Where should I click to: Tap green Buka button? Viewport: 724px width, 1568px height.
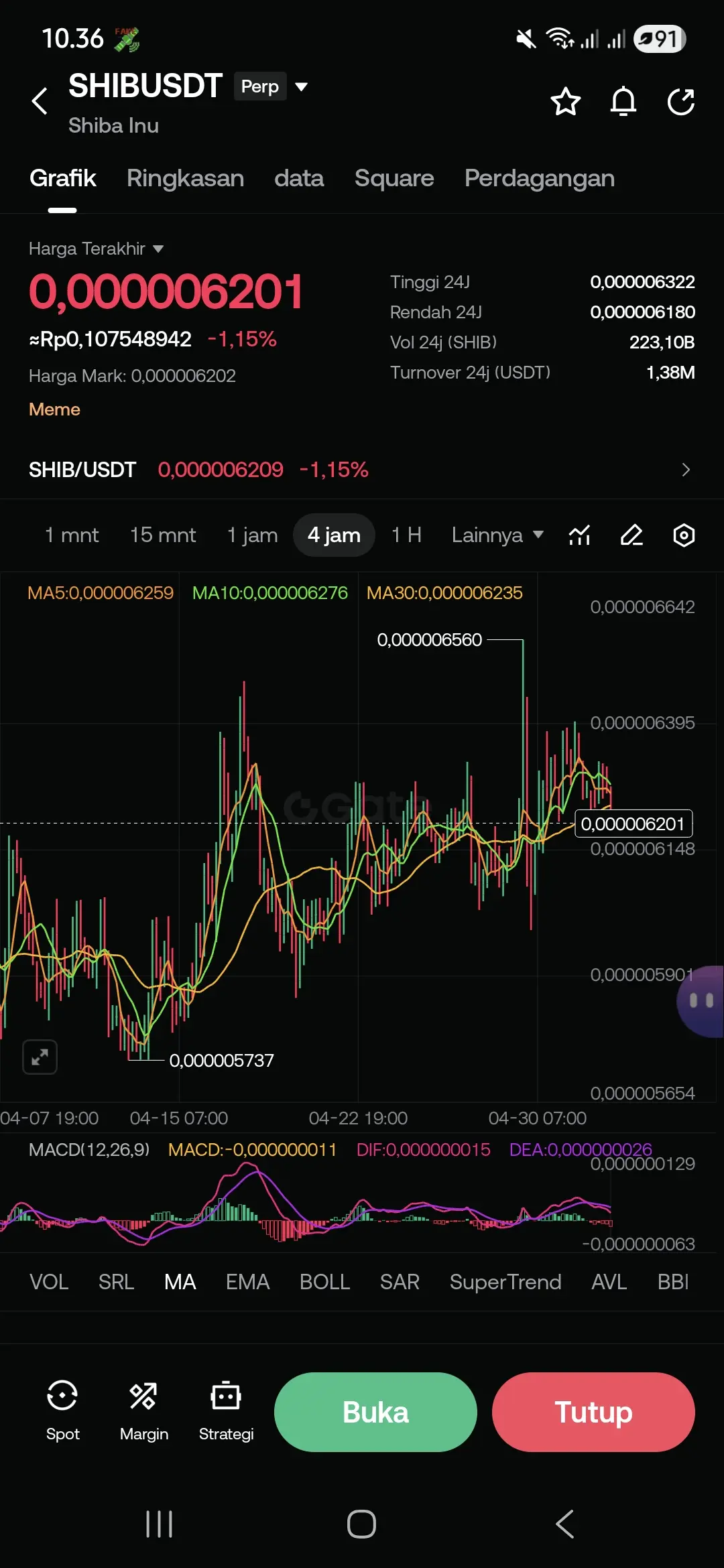[x=375, y=1412]
